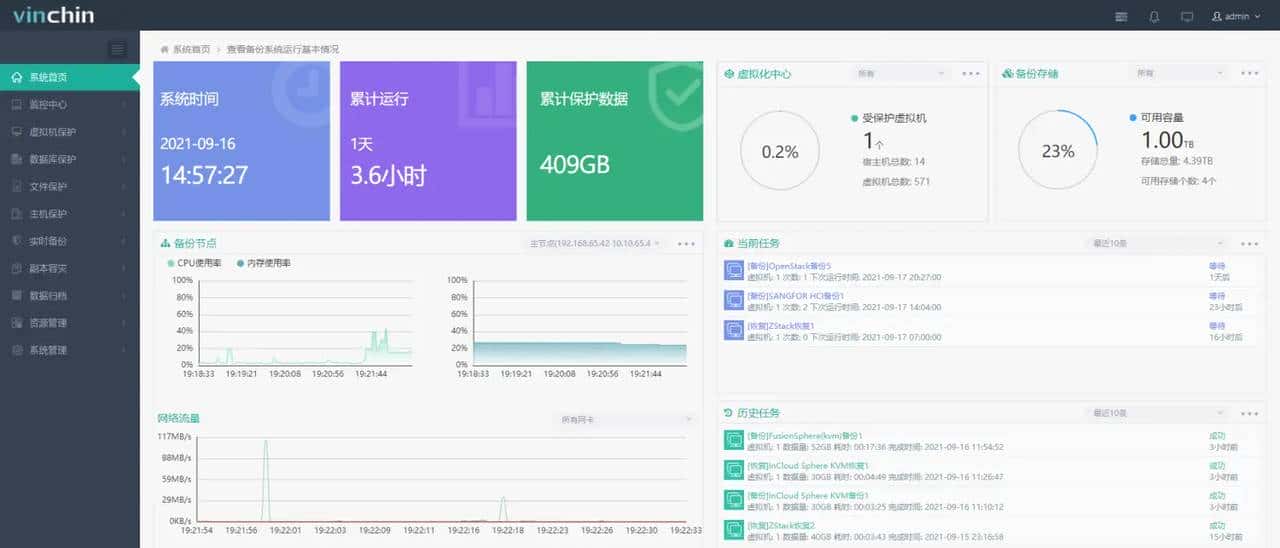Viewport: 1280px width, 548px height.
Task: Click the 虚拟化中心 panel title icon
Action: coord(728,73)
